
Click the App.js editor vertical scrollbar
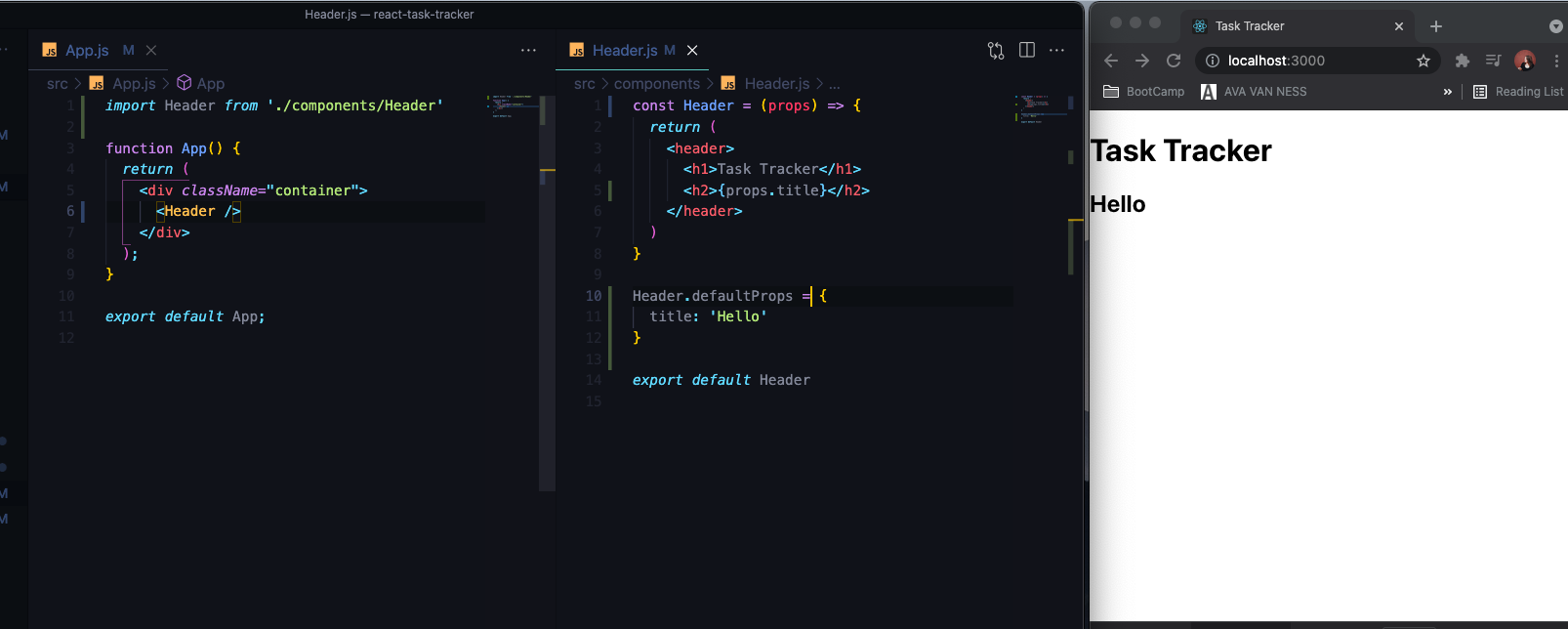tap(547, 293)
